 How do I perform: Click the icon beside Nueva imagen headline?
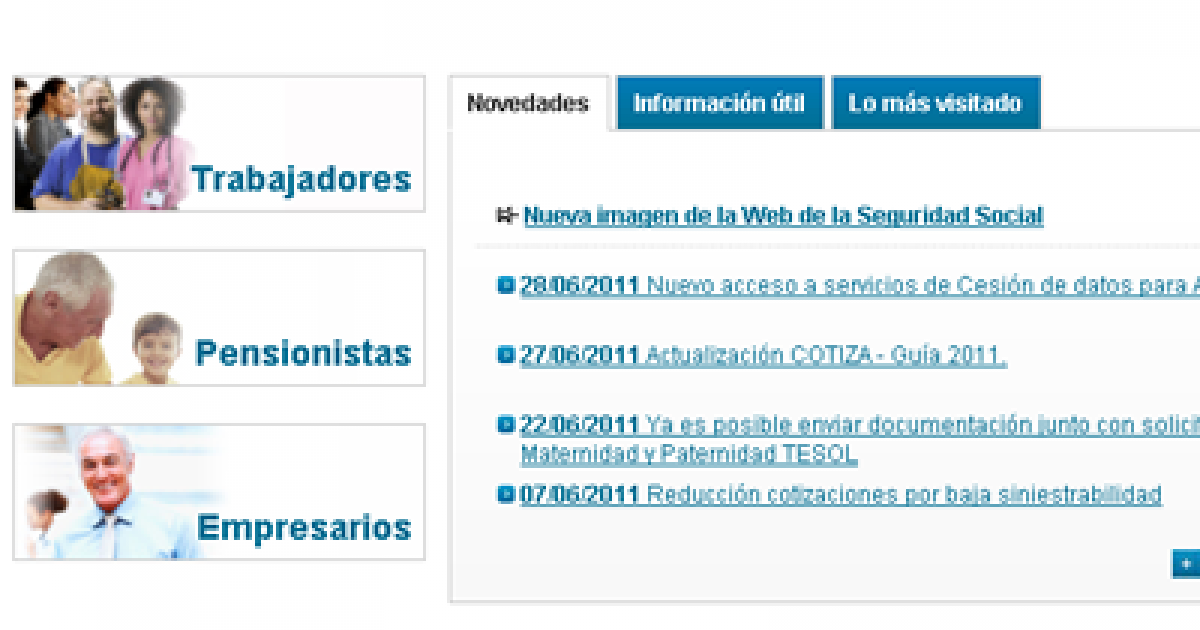(x=504, y=215)
